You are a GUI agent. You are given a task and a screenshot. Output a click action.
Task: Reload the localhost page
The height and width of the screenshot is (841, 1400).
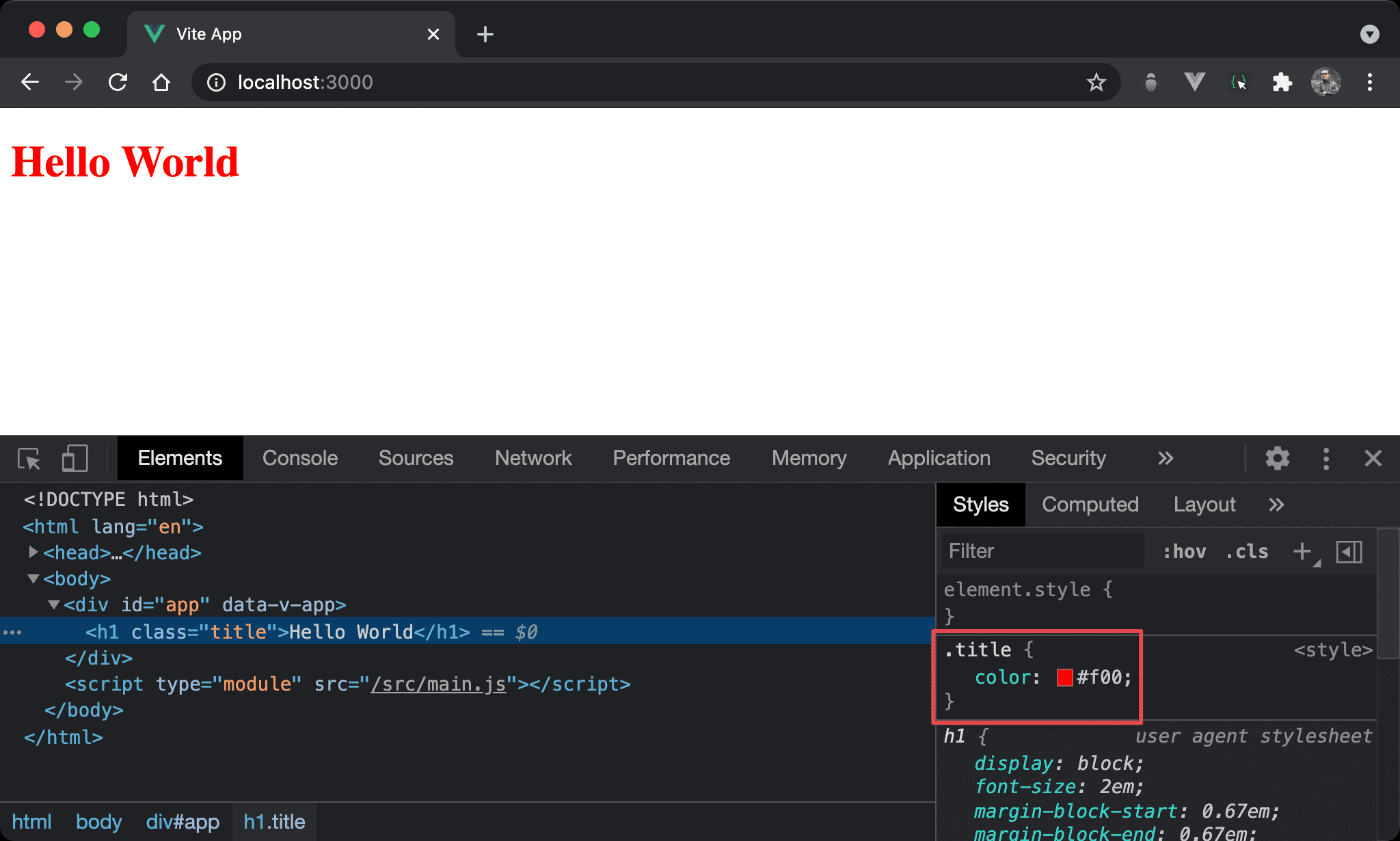[118, 82]
